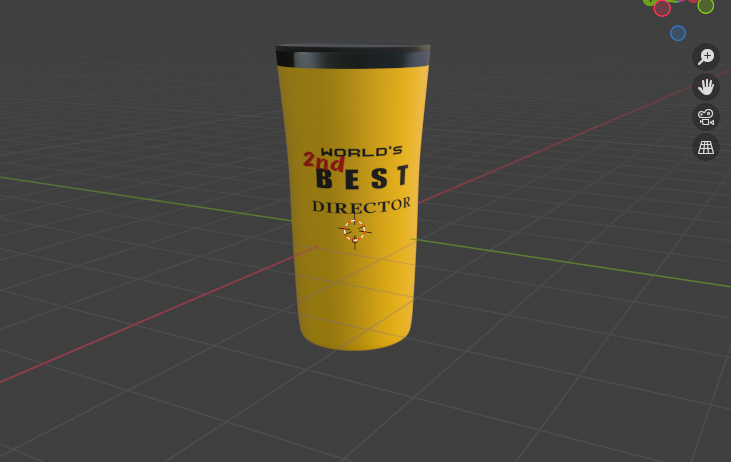Click the hollow blue axis circle on gizmo
This screenshot has height=462, width=731.
click(x=678, y=33)
